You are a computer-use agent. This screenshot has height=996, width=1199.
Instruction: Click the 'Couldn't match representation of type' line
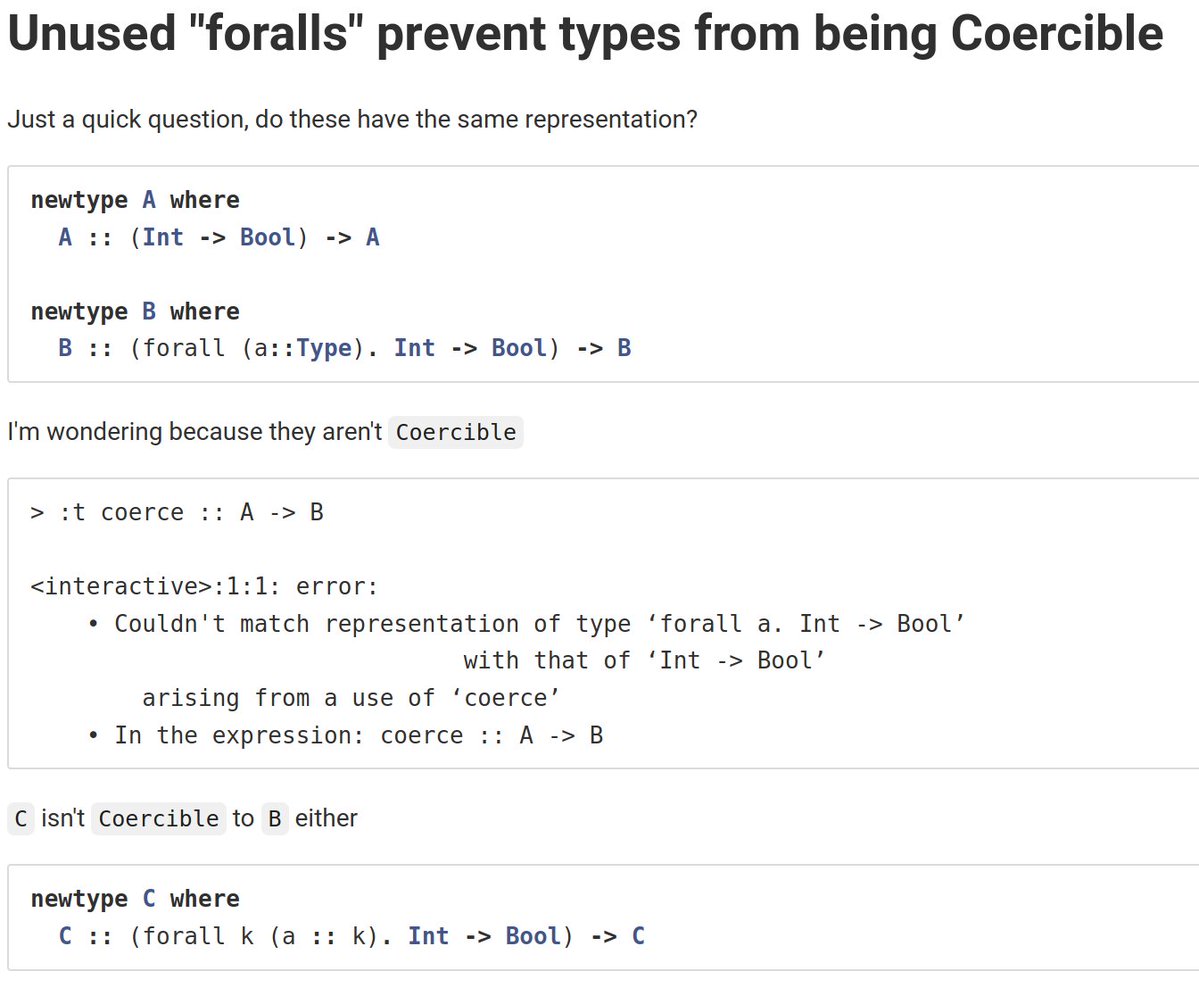pyautogui.click(x=526, y=624)
